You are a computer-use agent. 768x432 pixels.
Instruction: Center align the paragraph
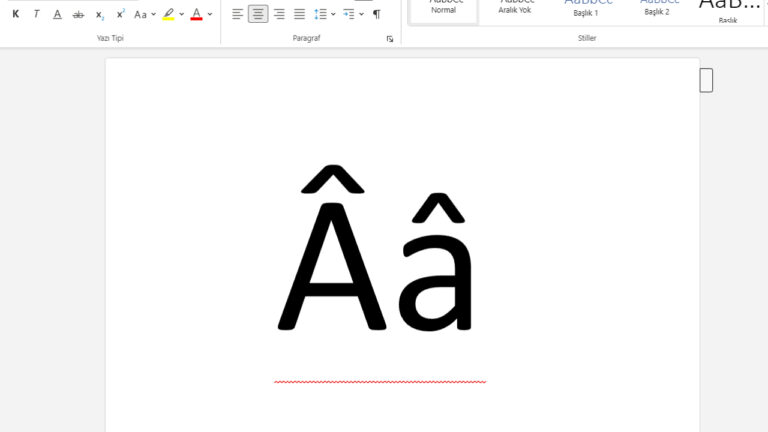pyautogui.click(x=258, y=14)
